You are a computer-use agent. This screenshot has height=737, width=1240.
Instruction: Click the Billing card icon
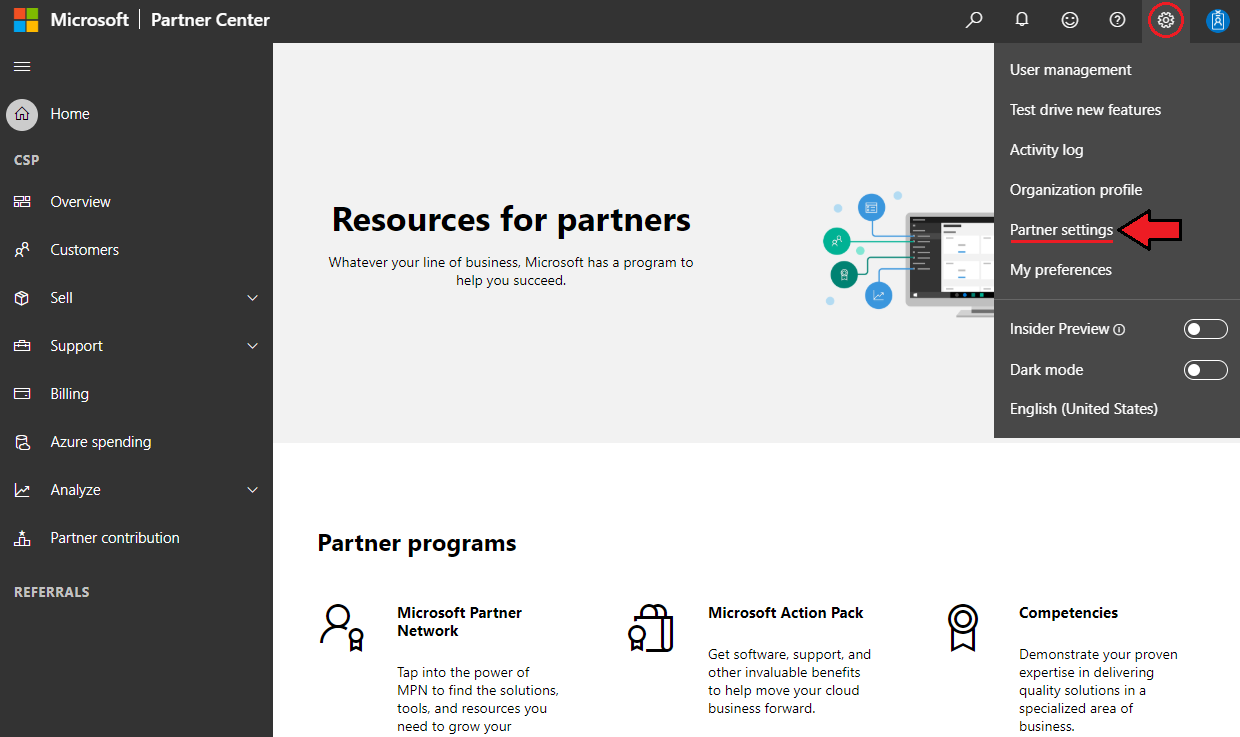tap(22, 394)
